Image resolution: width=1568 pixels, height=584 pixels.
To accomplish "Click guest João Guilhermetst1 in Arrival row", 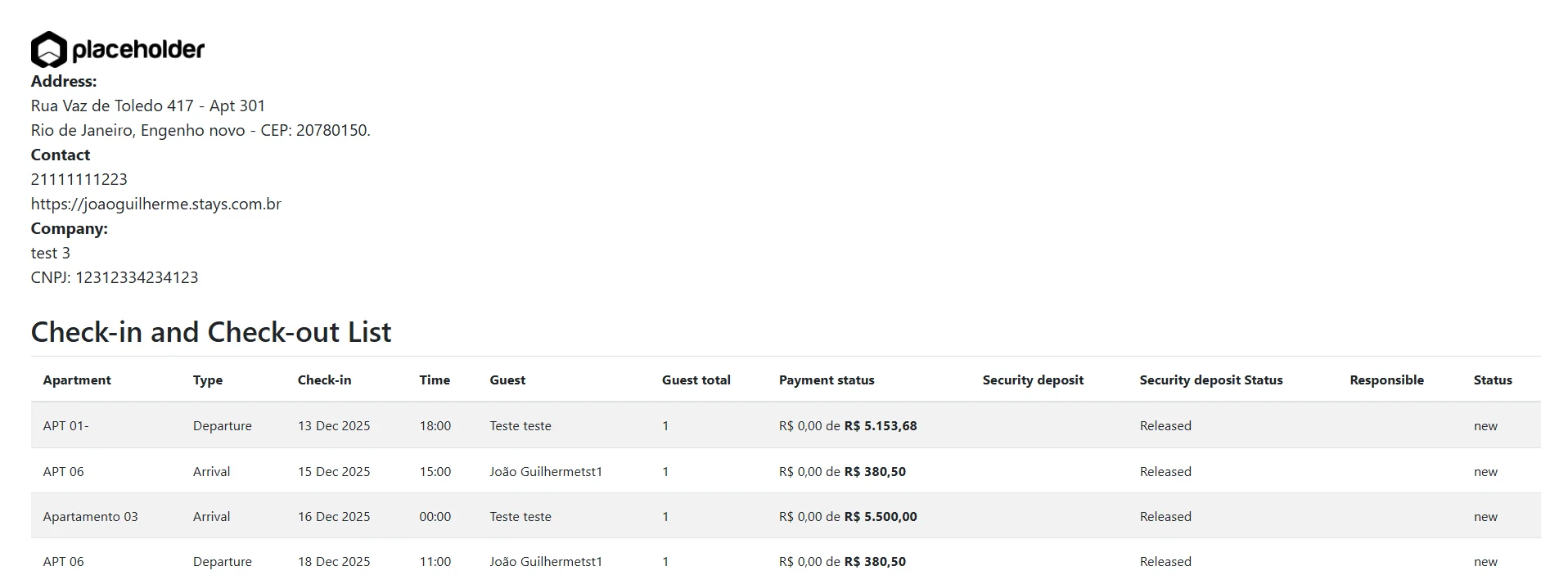I will coord(546,471).
